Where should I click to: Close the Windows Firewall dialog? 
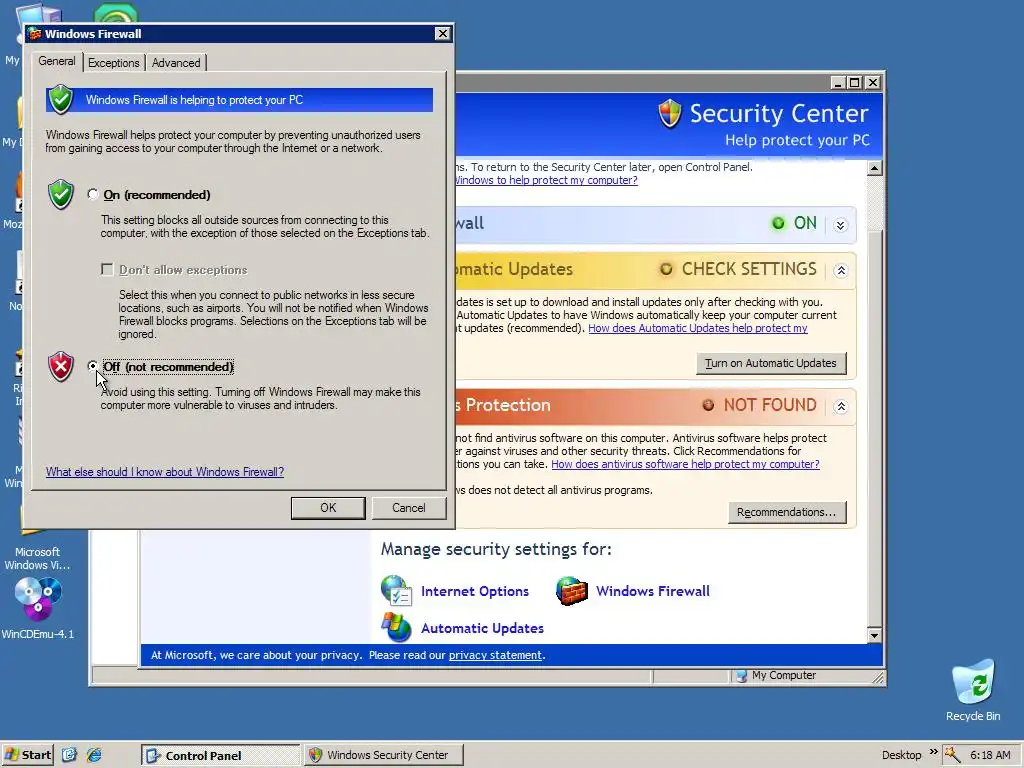pyautogui.click(x=442, y=34)
